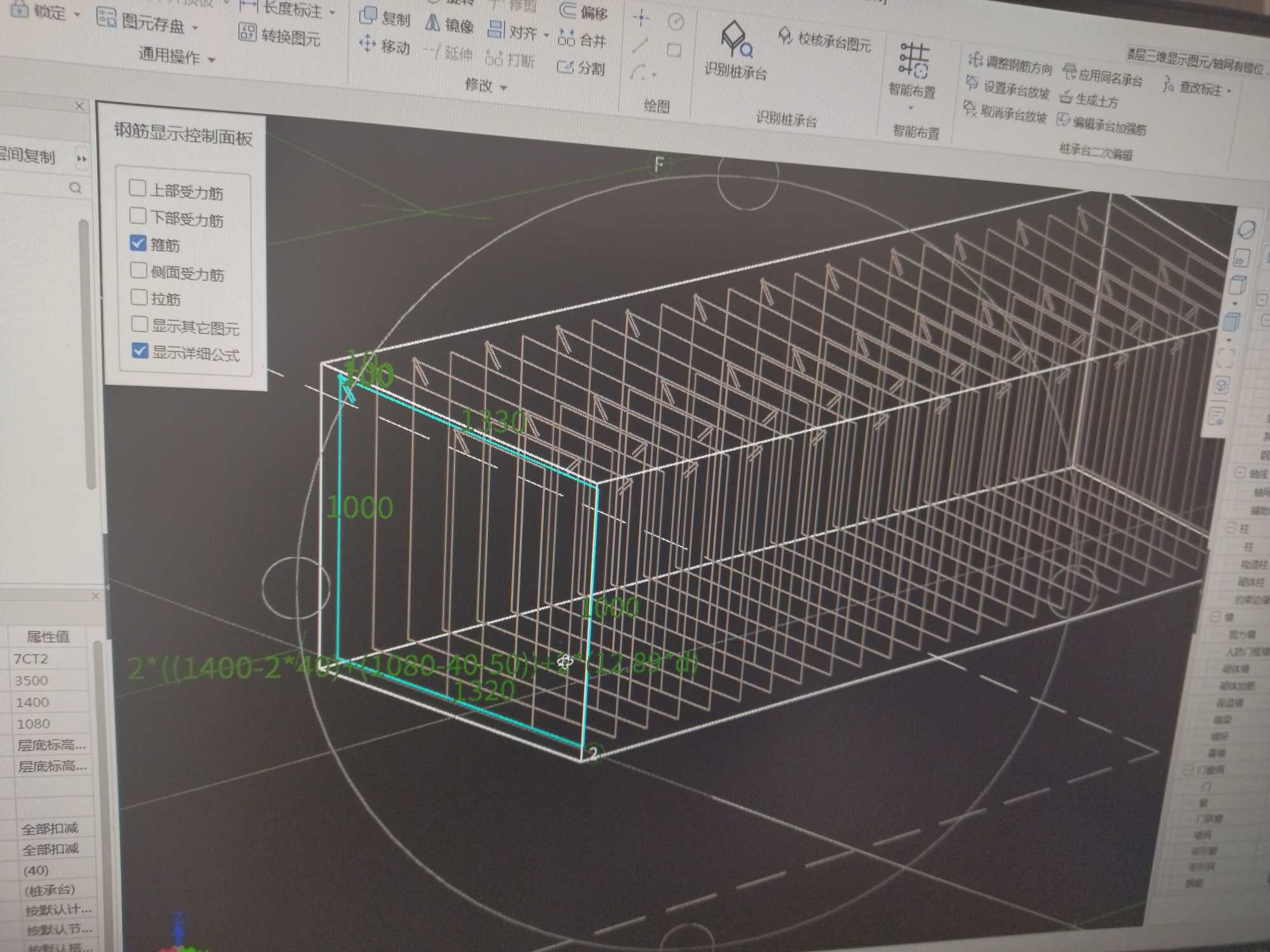Image resolution: width=1270 pixels, height=952 pixels.
Task: Click 设置承台放坡
Action: [1008, 88]
